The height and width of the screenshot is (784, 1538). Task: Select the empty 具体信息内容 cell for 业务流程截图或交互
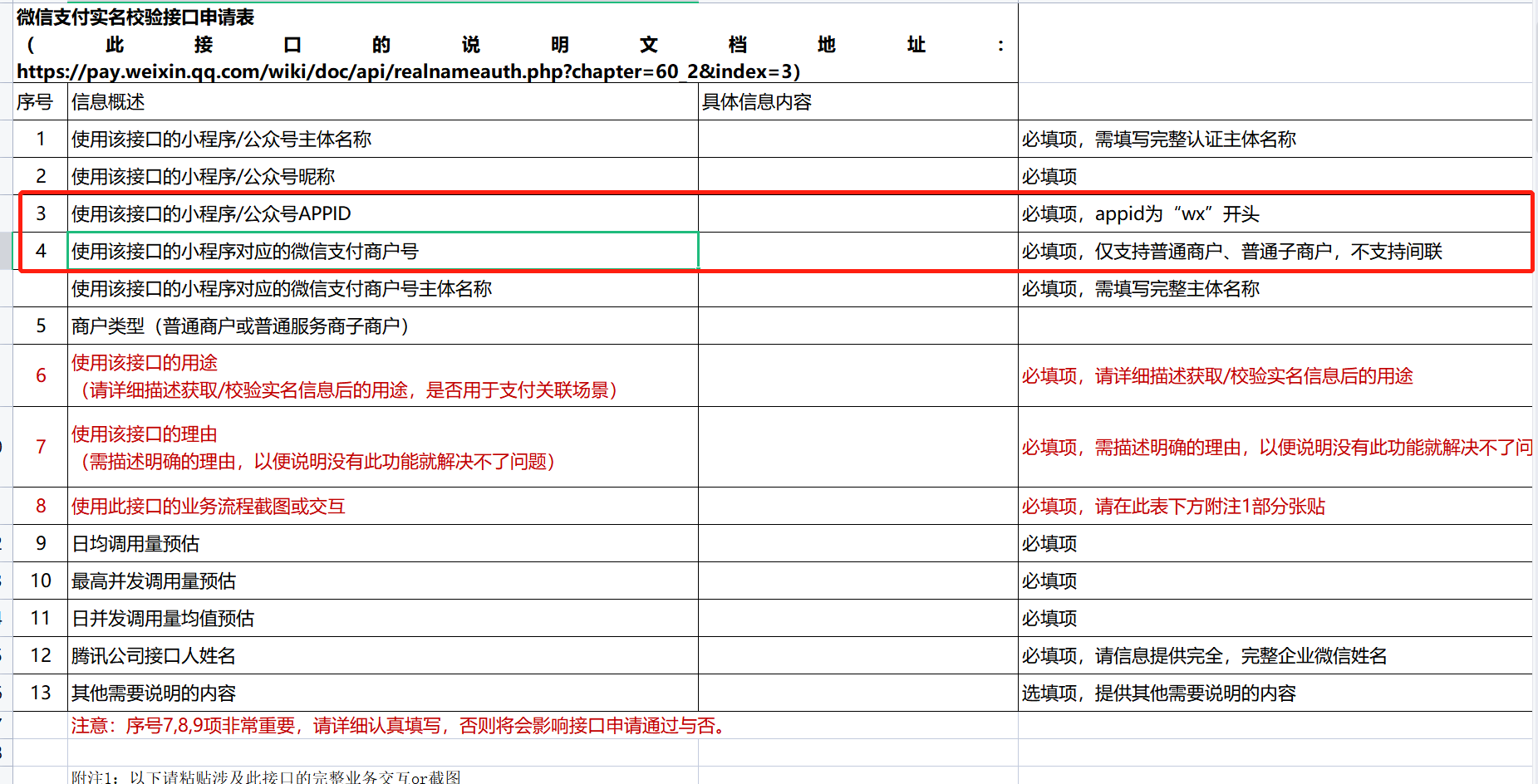coord(857,507)
